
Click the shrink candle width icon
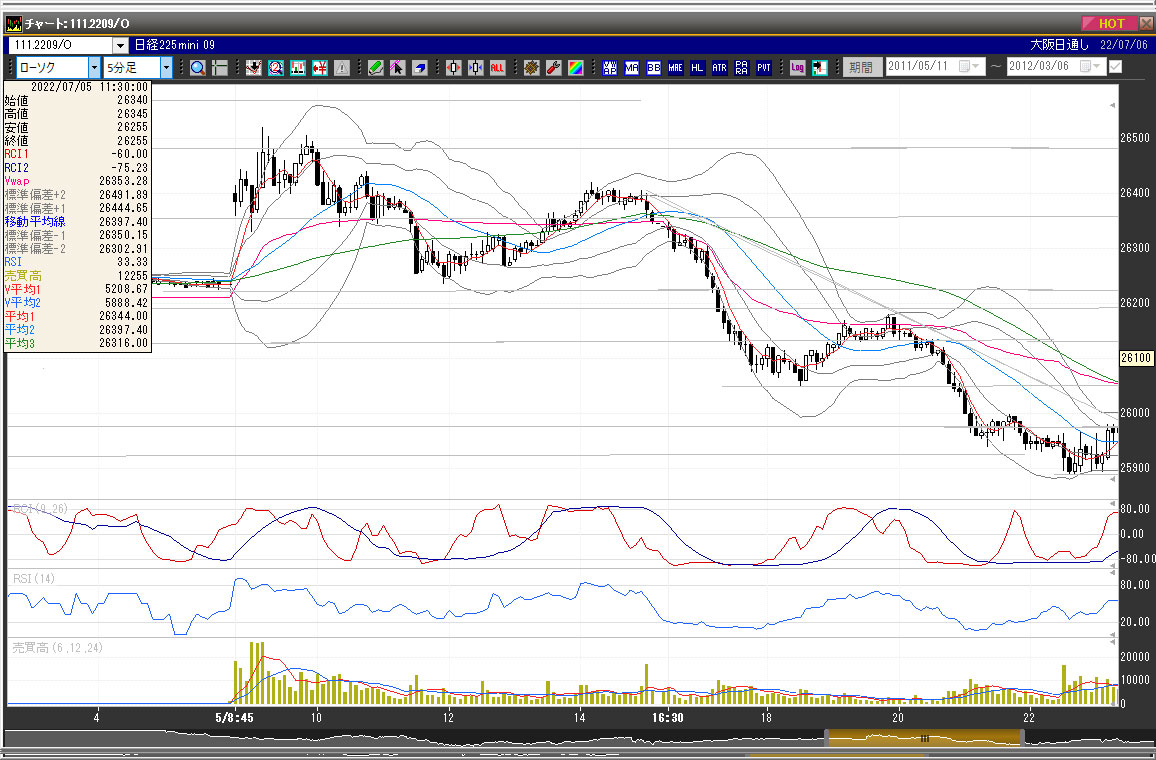(x=476, y=68)
